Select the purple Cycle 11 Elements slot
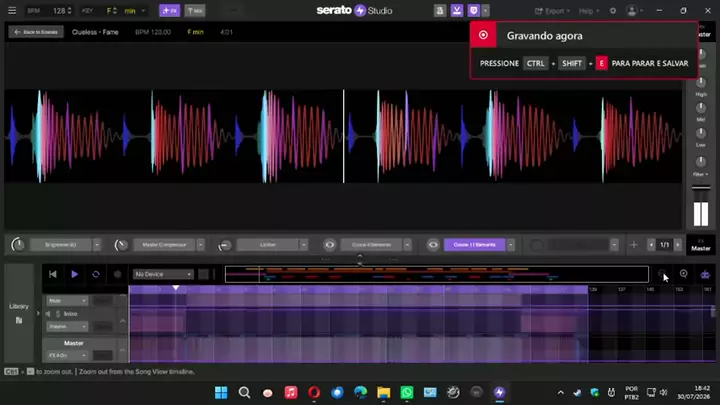This screenshot has height=405, width=720. [474, 245]
